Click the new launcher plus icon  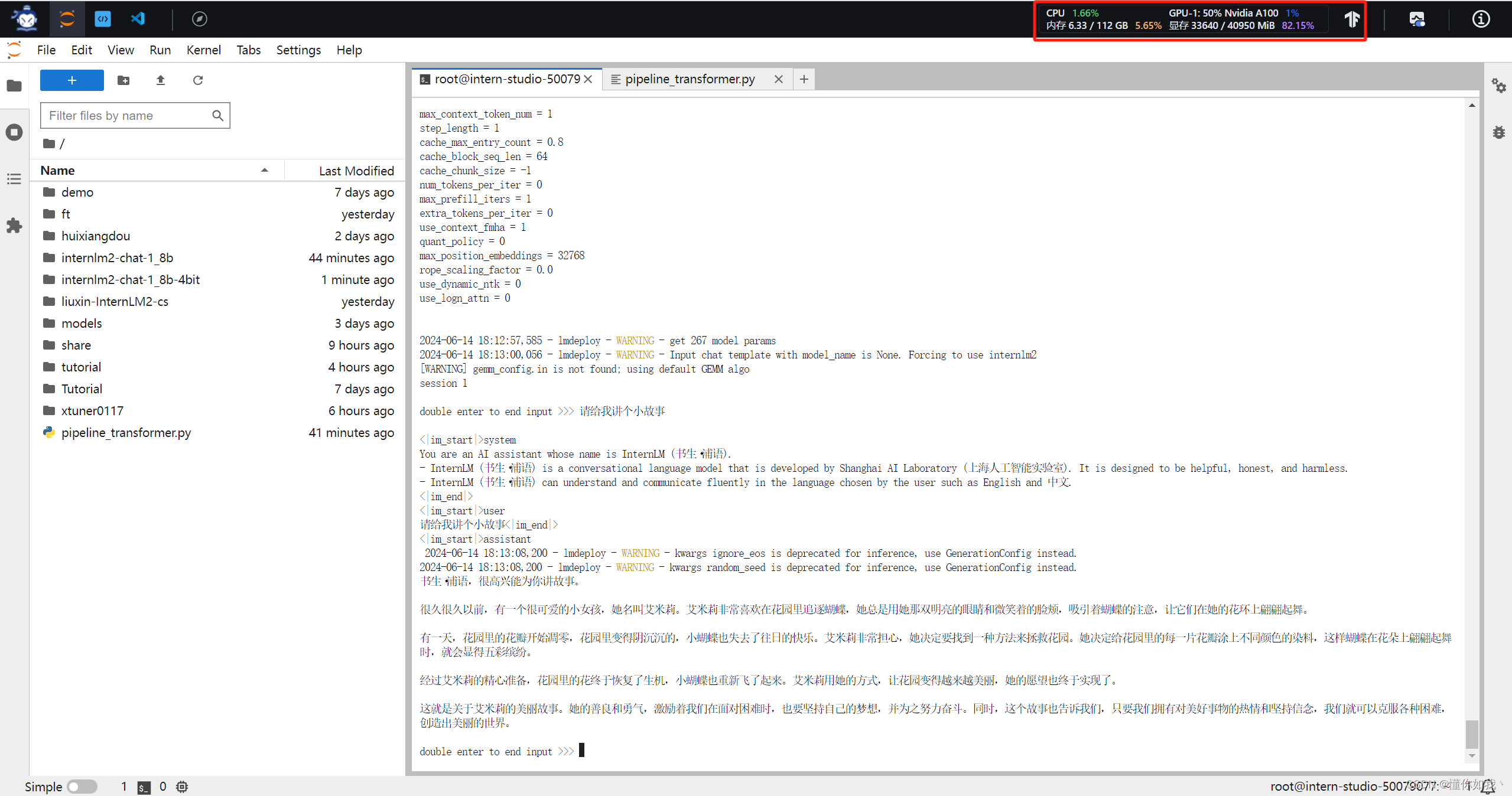[x=71, y=80]
